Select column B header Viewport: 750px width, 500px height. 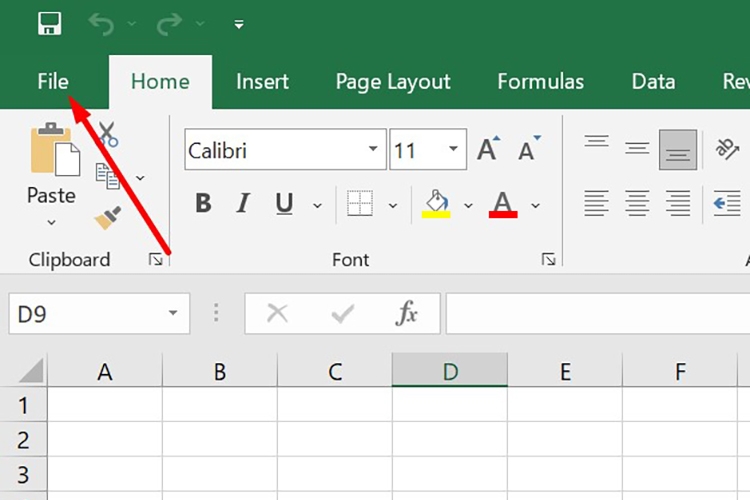click(220, 371)
